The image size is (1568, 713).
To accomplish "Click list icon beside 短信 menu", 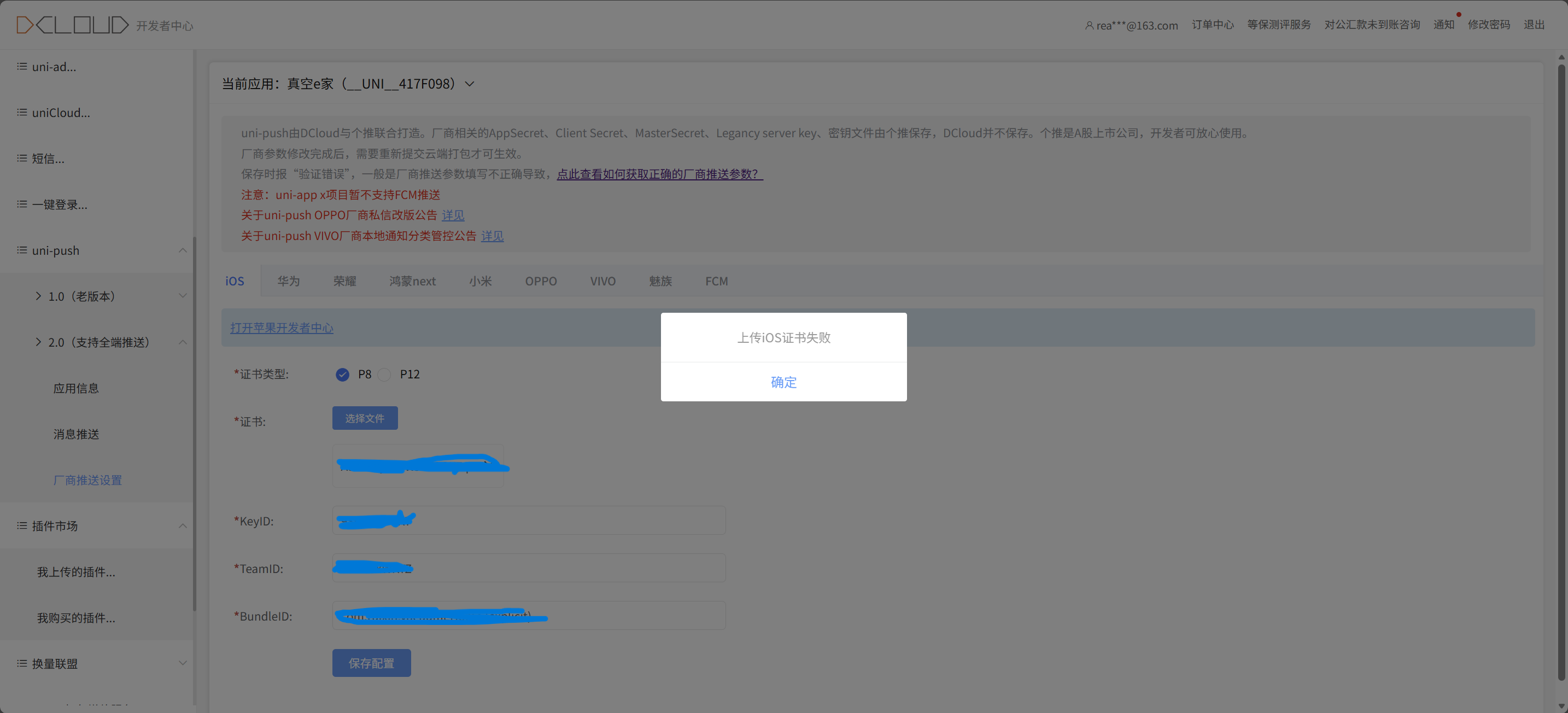I will [x=22, y=159].
